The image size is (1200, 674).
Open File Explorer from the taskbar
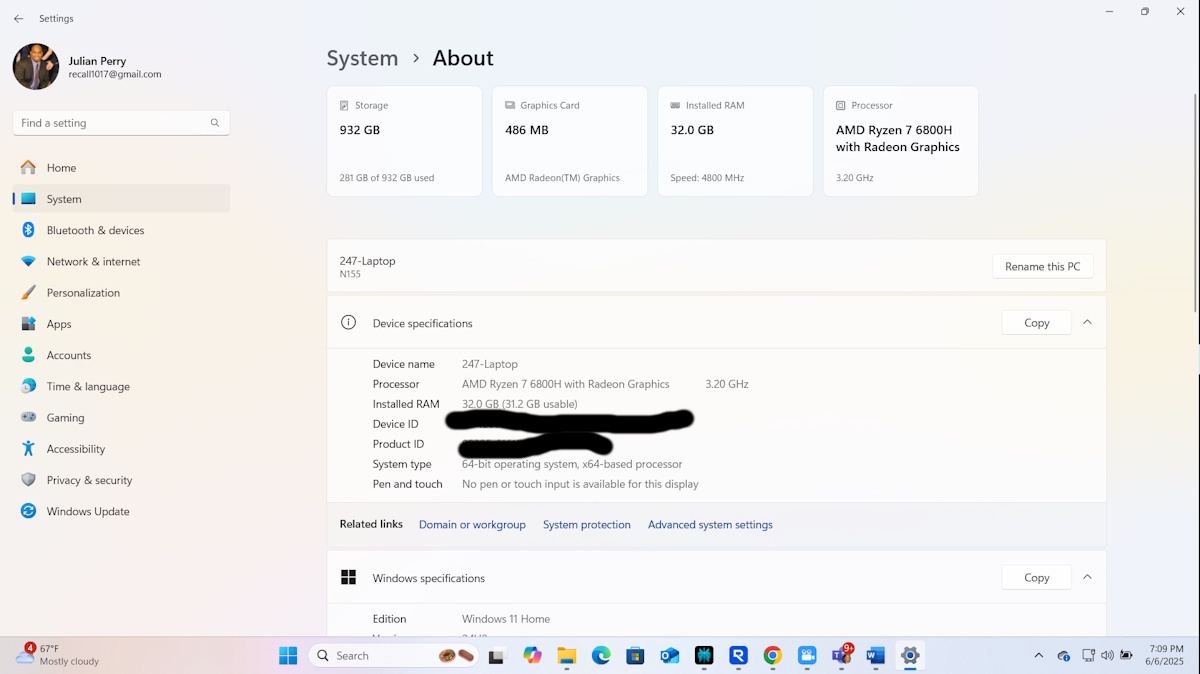click(567, 656)
